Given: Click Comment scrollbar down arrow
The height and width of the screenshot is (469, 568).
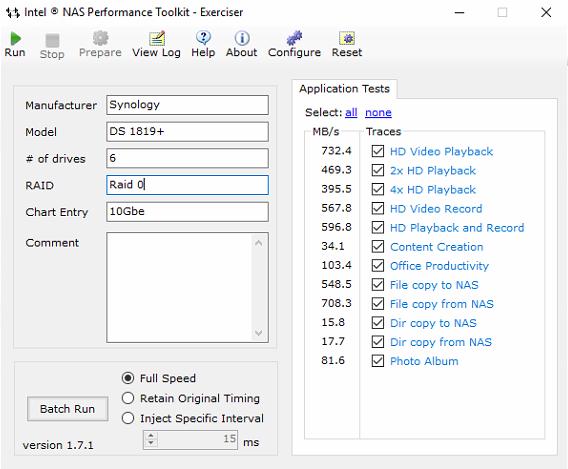Looking at the screenshot, I should [258, 332].
